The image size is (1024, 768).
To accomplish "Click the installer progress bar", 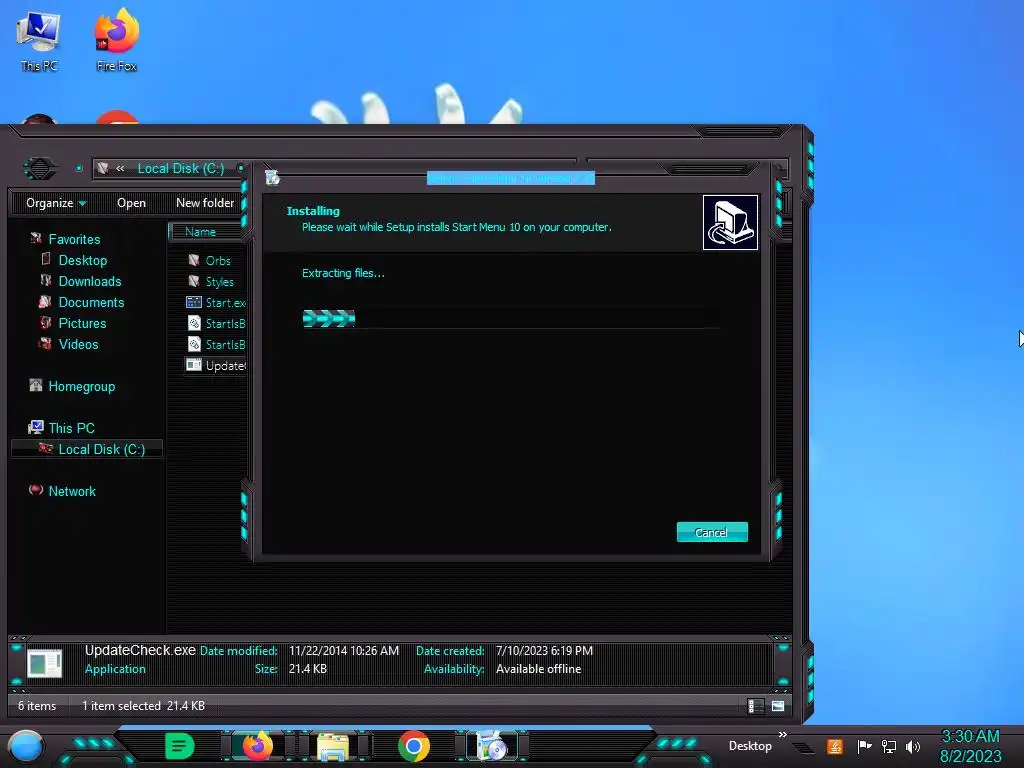I will click(x=511, y=319).
